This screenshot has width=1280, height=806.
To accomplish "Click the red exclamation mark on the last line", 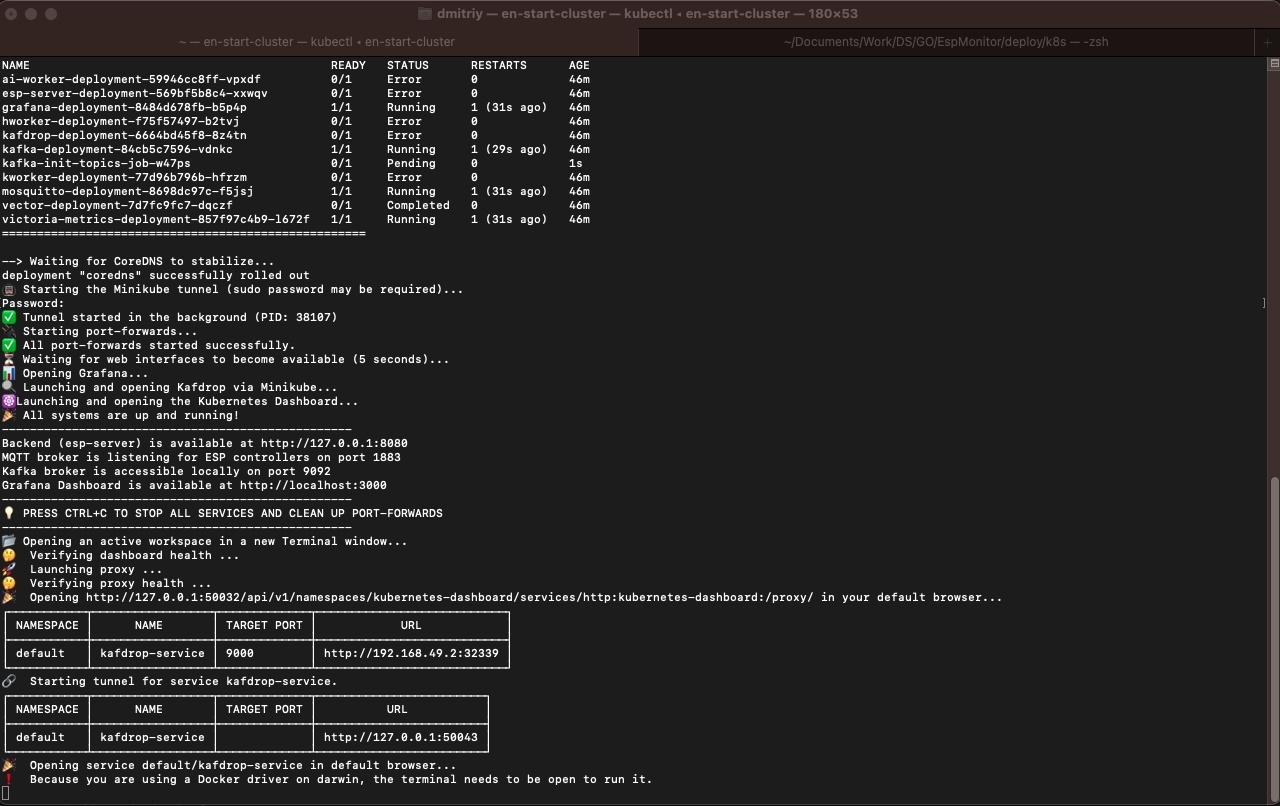I will (9, 779).
